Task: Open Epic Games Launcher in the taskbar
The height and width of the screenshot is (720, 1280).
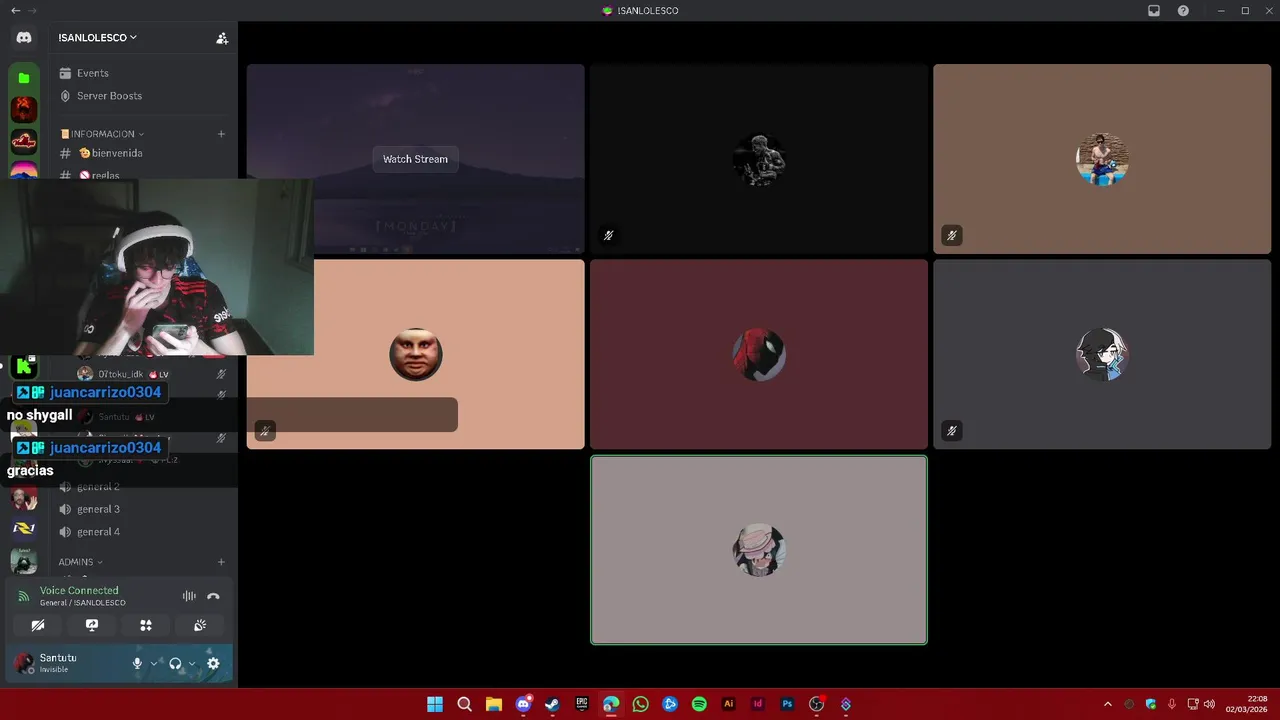Action: [x=582, y=704]
